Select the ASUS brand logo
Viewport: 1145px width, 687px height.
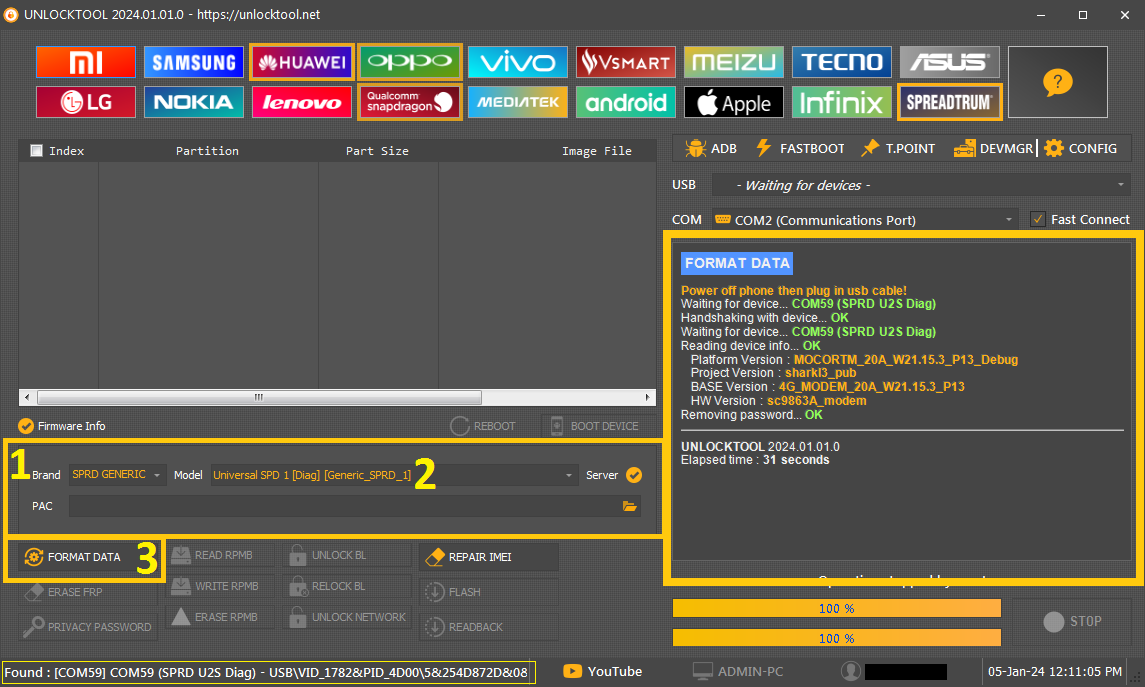pyautogui.click(x=950, y=62)
